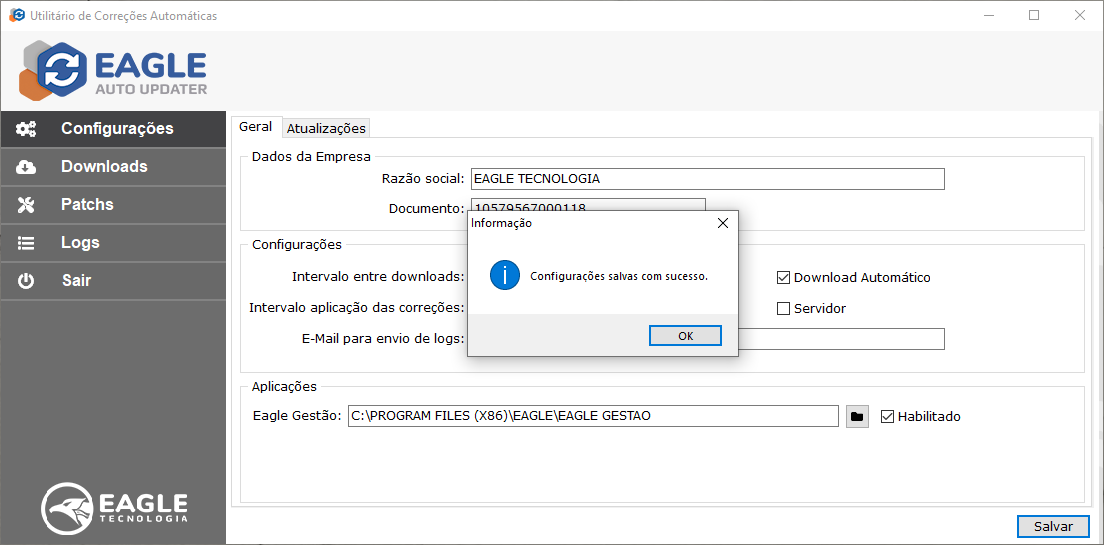1104x545 pixels.
Task: Browse folder for Eagle Gestão path
Action: [x=857, y=416]
